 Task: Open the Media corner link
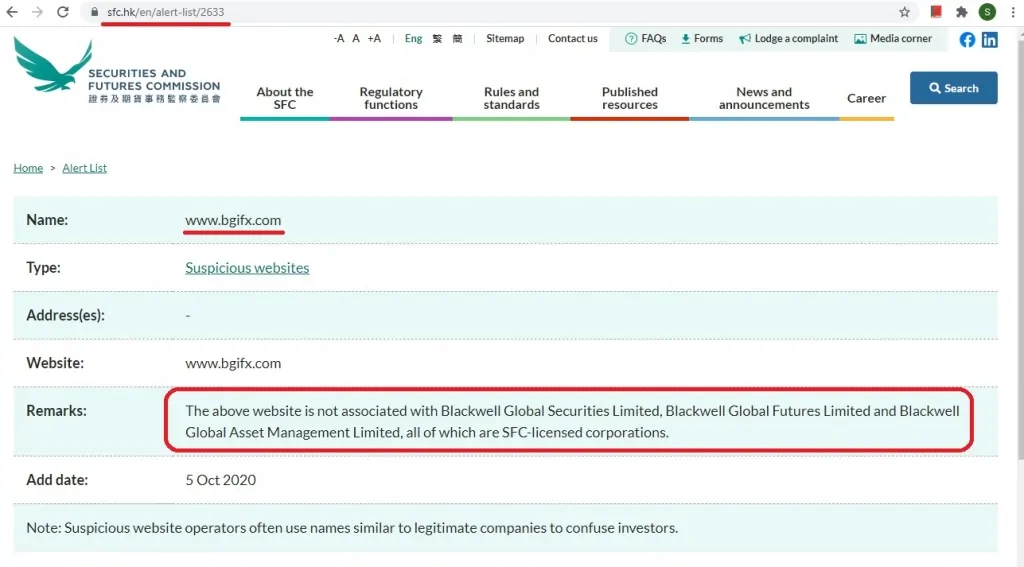click(893, 39)
